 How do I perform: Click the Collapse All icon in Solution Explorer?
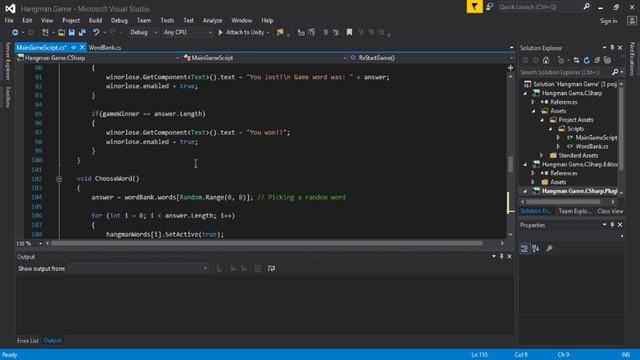[597, 60]
